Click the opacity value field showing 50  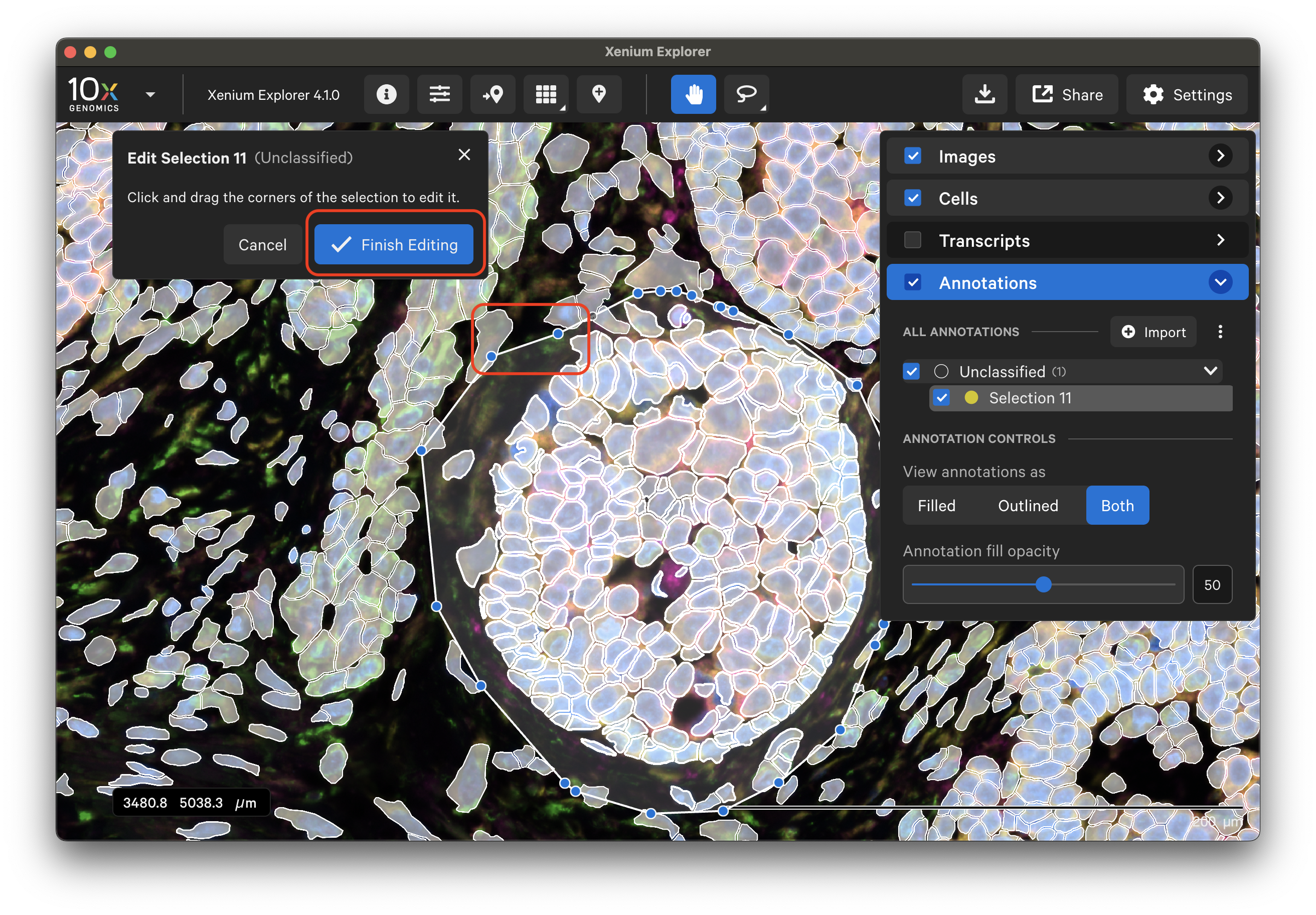click(1212, 584)
